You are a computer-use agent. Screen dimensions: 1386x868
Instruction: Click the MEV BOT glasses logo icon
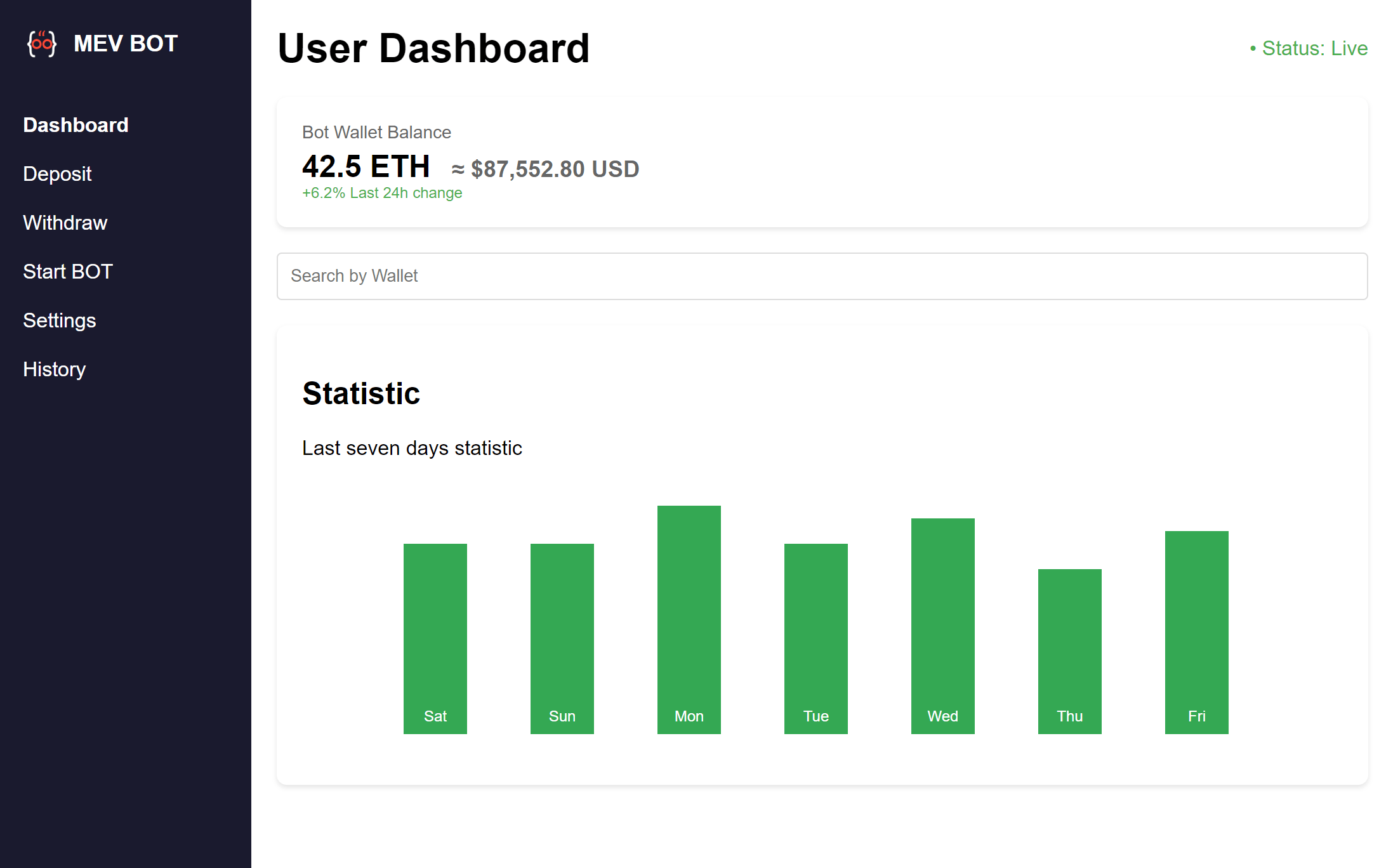click(42, 44)
